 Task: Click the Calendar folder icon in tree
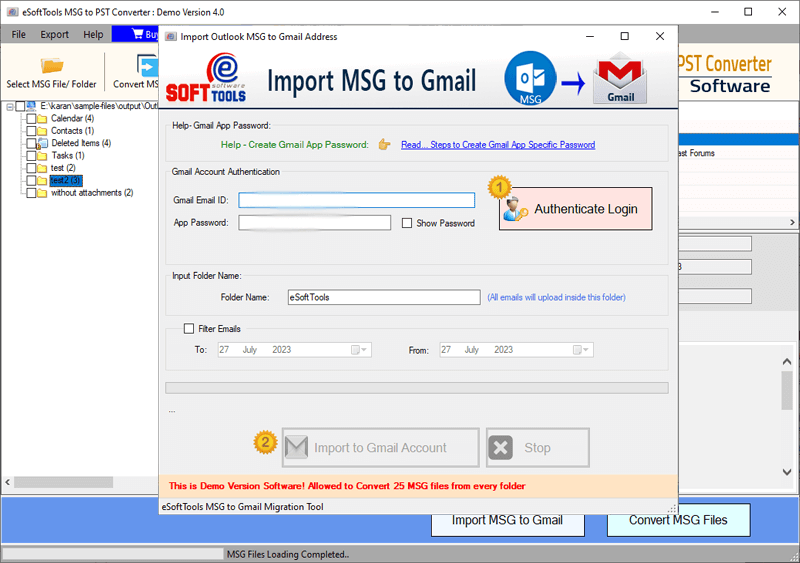(x=42, y=118)
